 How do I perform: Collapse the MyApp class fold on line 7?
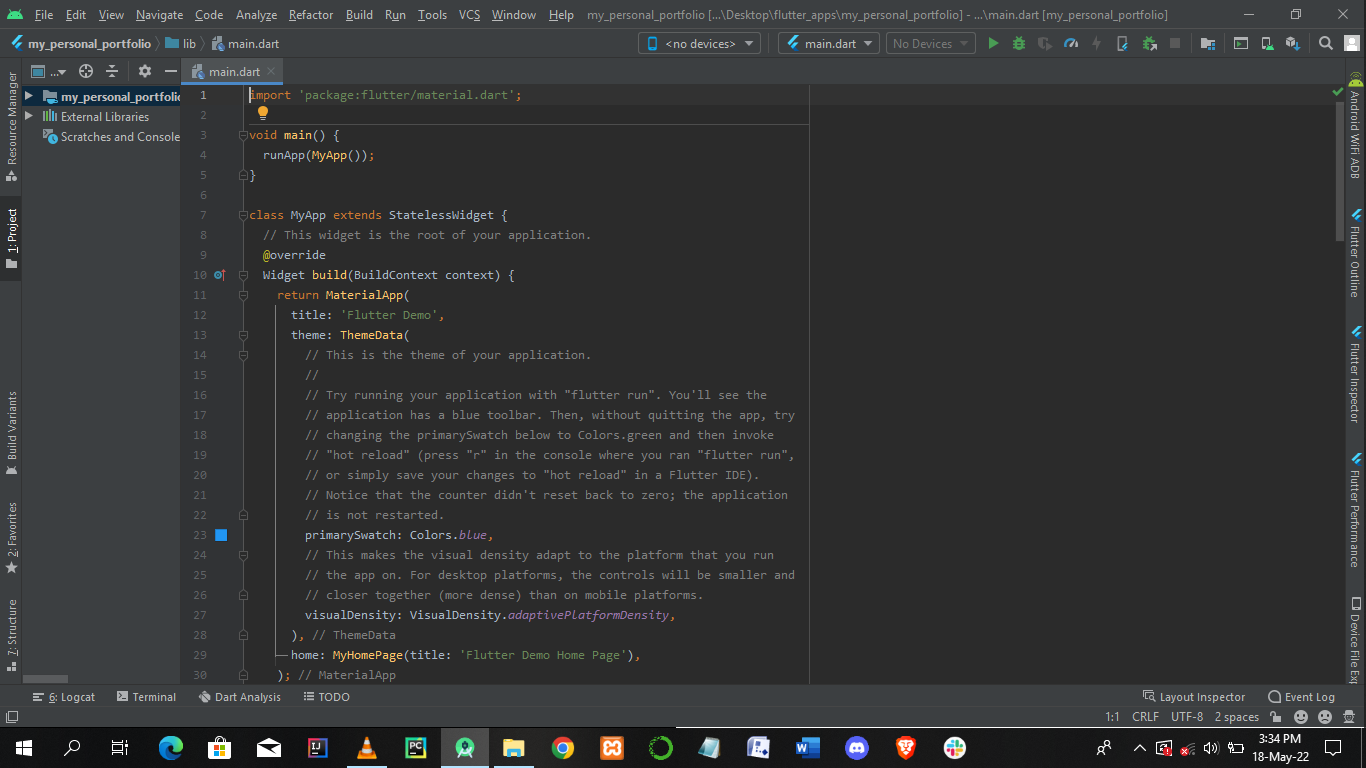click(x=242, y=215)
